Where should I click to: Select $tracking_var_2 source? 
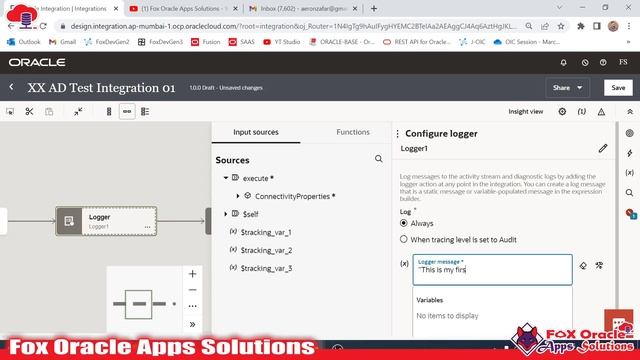[266, 250]
